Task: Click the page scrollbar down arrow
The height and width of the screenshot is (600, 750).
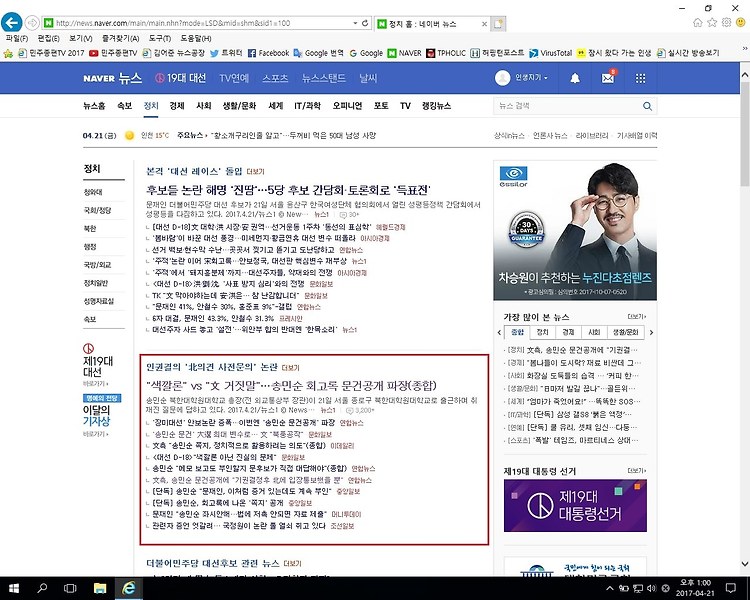Action: tap(745, 564)
